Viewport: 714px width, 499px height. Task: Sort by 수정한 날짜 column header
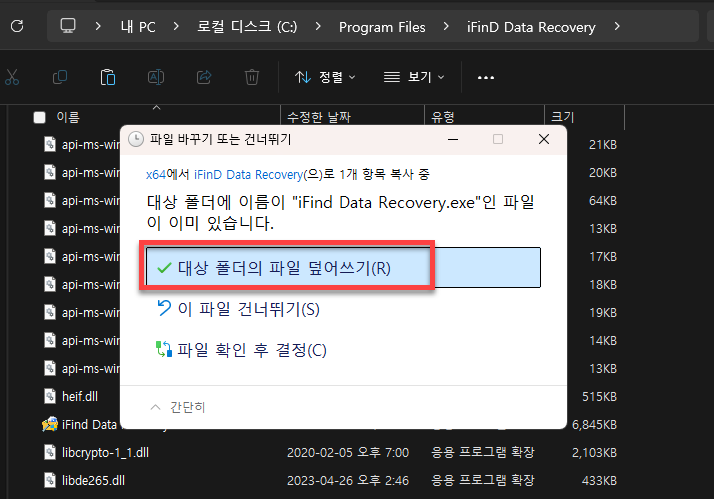click(319, 117)
